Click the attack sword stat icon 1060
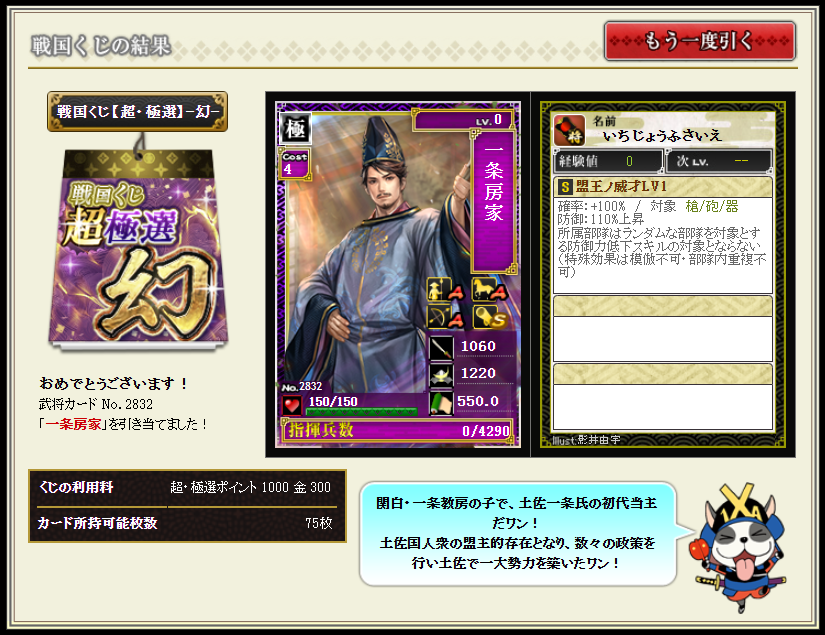The width and height of the screenshot is (825, 635). pos(441,347)
